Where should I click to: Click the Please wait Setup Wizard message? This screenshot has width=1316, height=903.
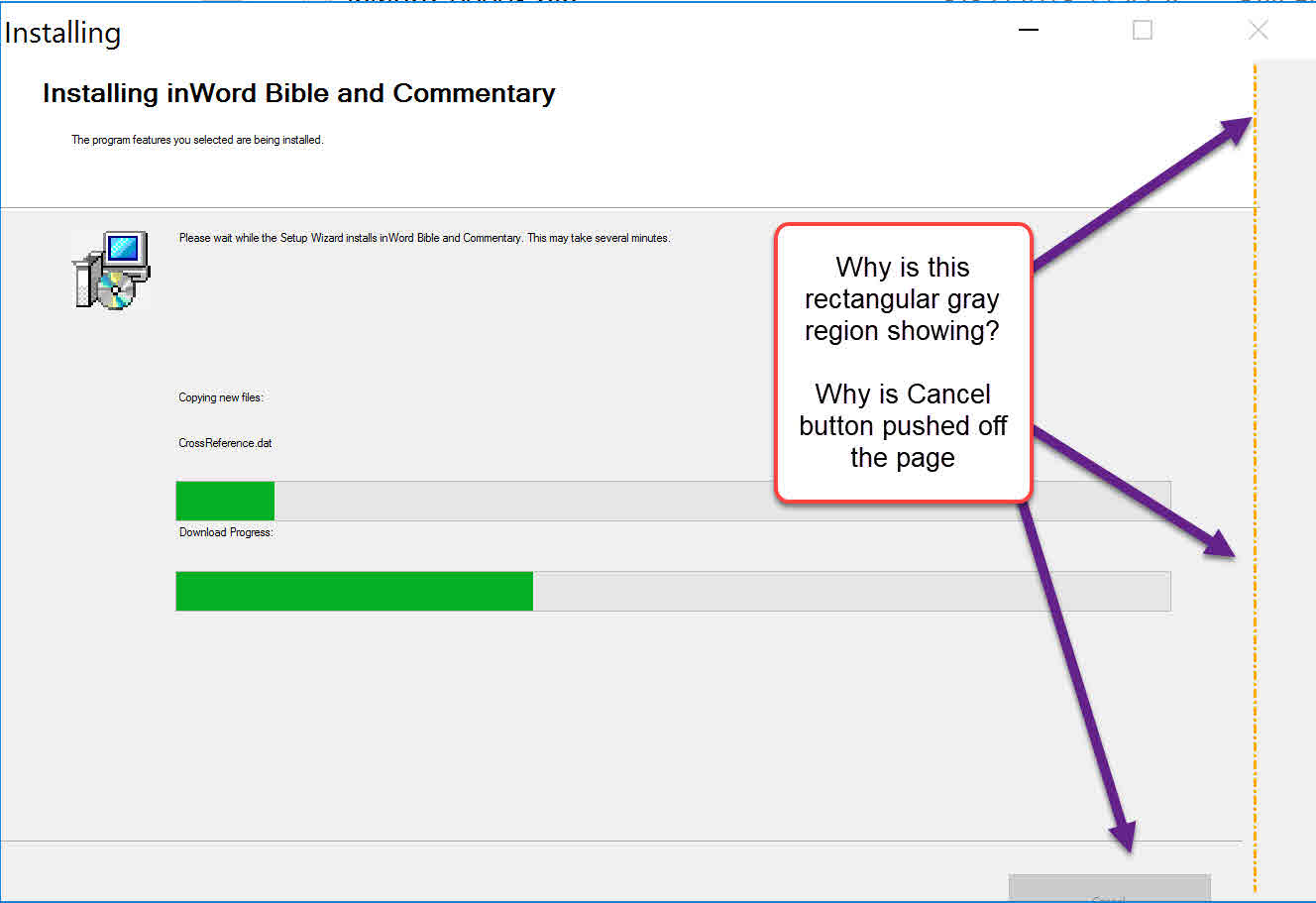(x=424, y=238)
